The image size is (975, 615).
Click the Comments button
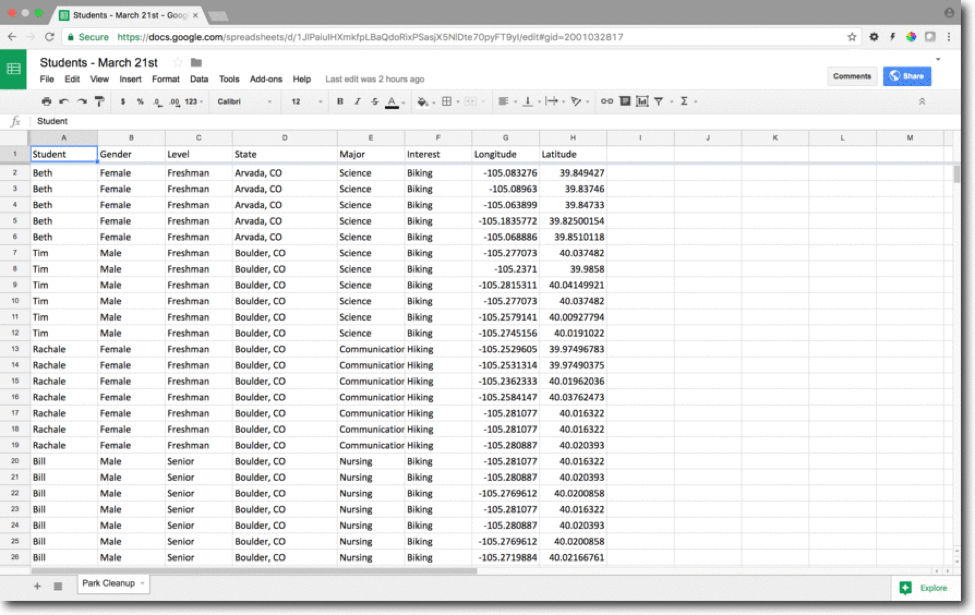click(x=852, y=76)
